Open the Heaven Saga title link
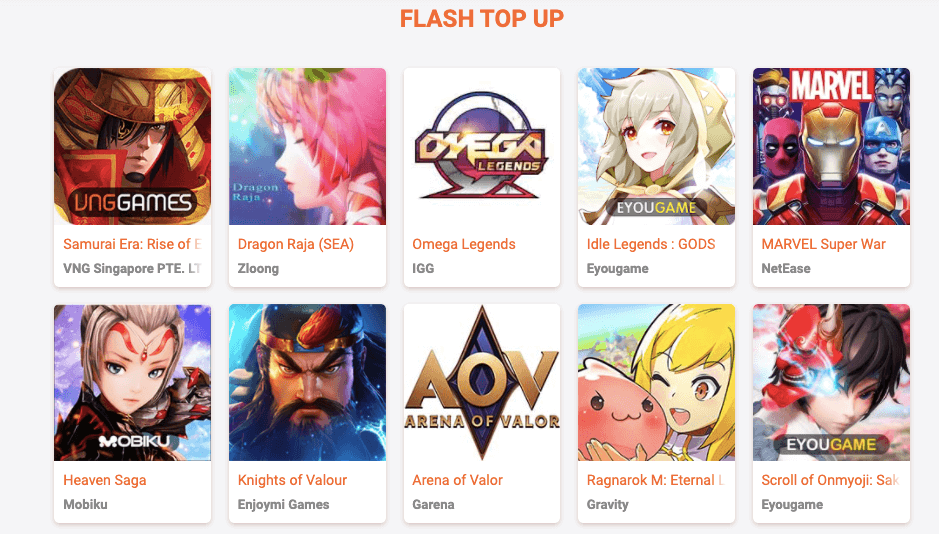The width and height of the screenshot is (939, 534). point(105,480)
